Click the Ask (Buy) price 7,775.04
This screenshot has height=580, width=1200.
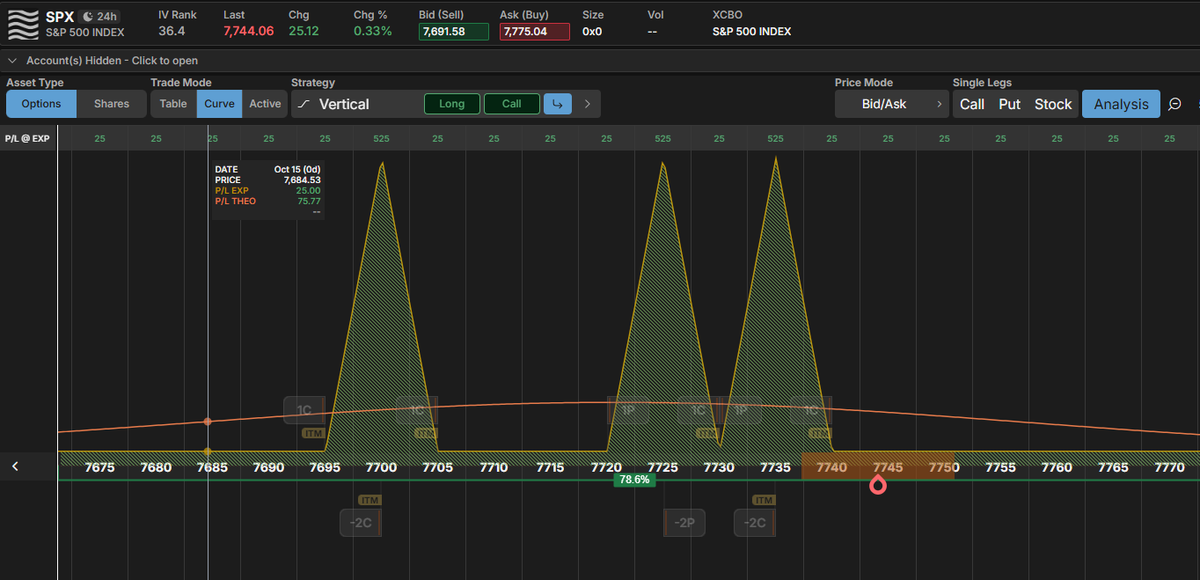[x=535, y=32]
